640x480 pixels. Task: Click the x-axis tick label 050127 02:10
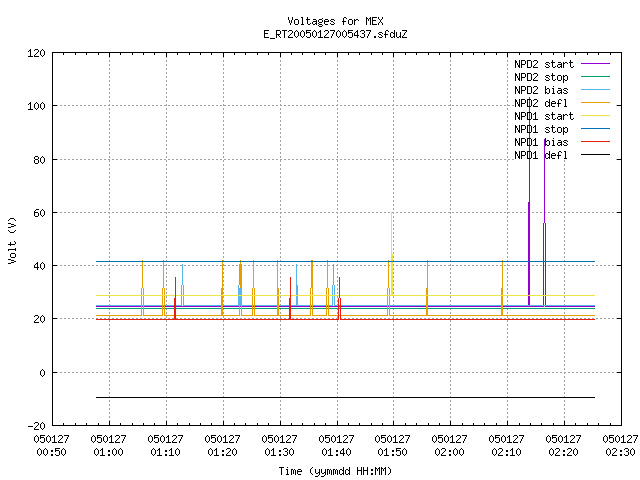tap(507, 446)
